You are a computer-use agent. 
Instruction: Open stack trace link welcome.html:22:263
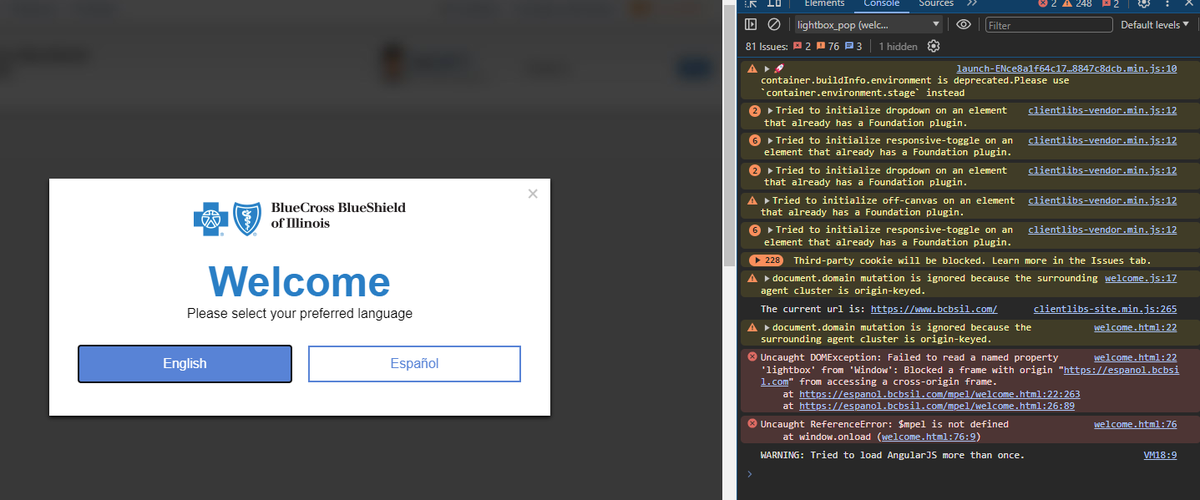[x=939, y=394]
